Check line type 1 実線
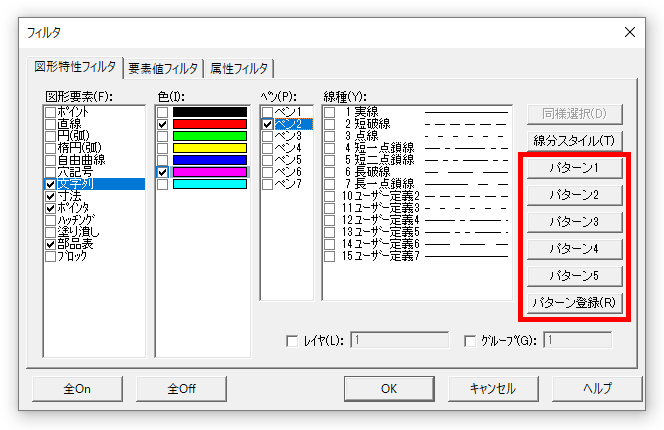Screen dimensions: 664x430 click(329, 112)
